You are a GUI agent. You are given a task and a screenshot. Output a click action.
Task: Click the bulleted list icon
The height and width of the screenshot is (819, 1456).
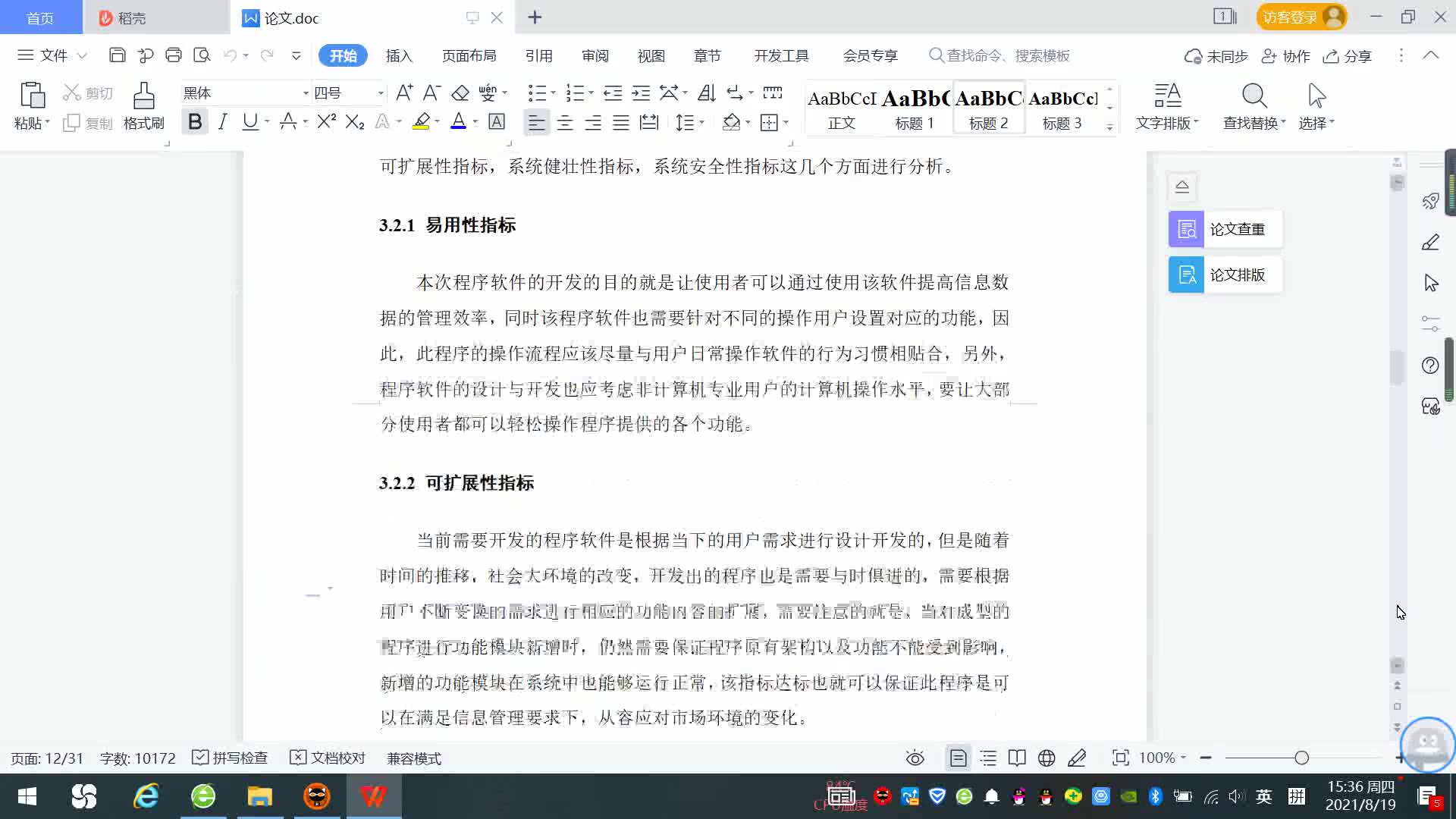[537, 93]
